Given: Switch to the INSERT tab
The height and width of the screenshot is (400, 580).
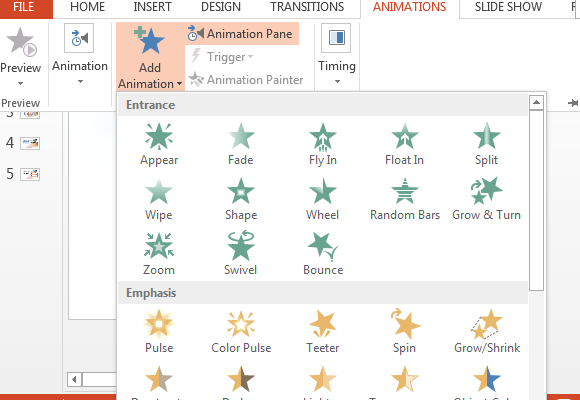Looking at the screenshot, I should click(x=152, y=7).
